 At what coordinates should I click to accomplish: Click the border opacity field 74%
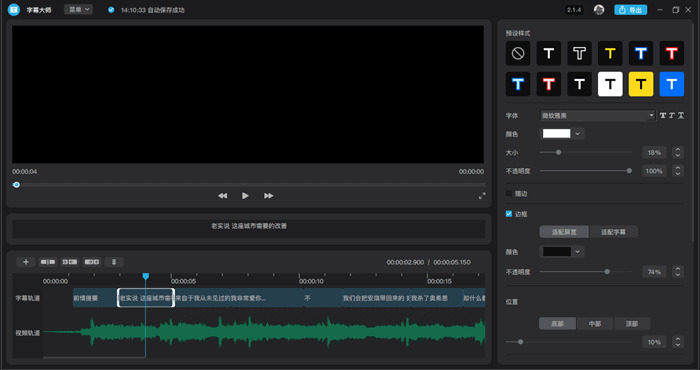(654, 271)
